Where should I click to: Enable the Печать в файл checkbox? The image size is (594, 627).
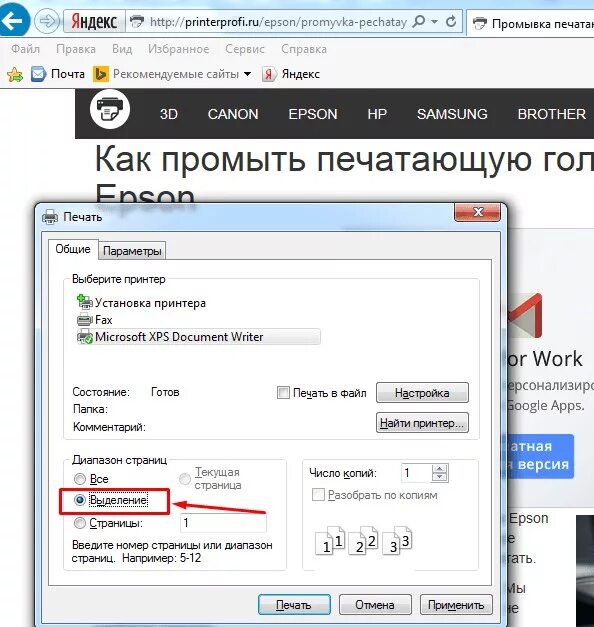[x=283, y=393]
